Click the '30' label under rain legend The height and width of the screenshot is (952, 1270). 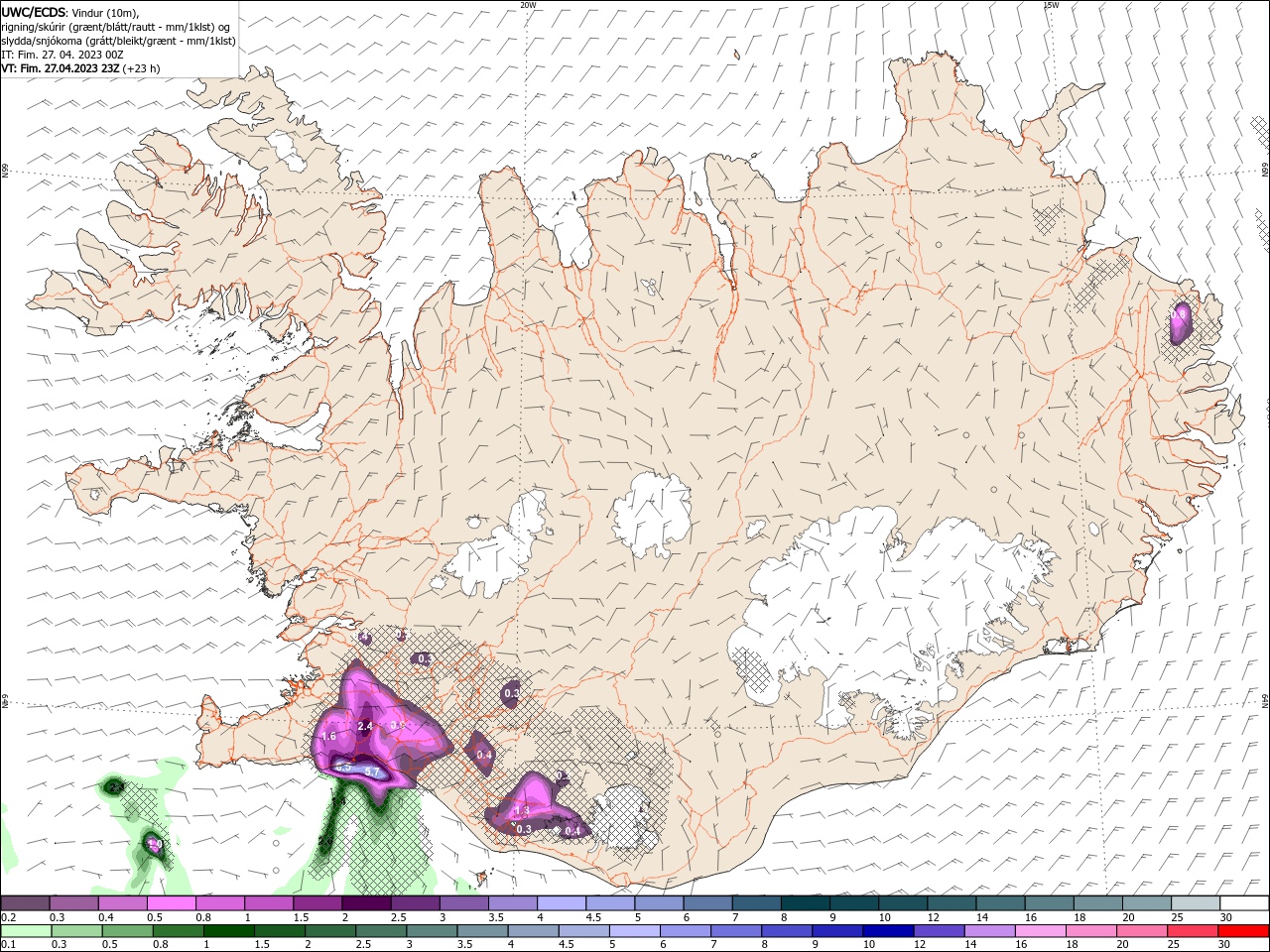click(1225, 945)
